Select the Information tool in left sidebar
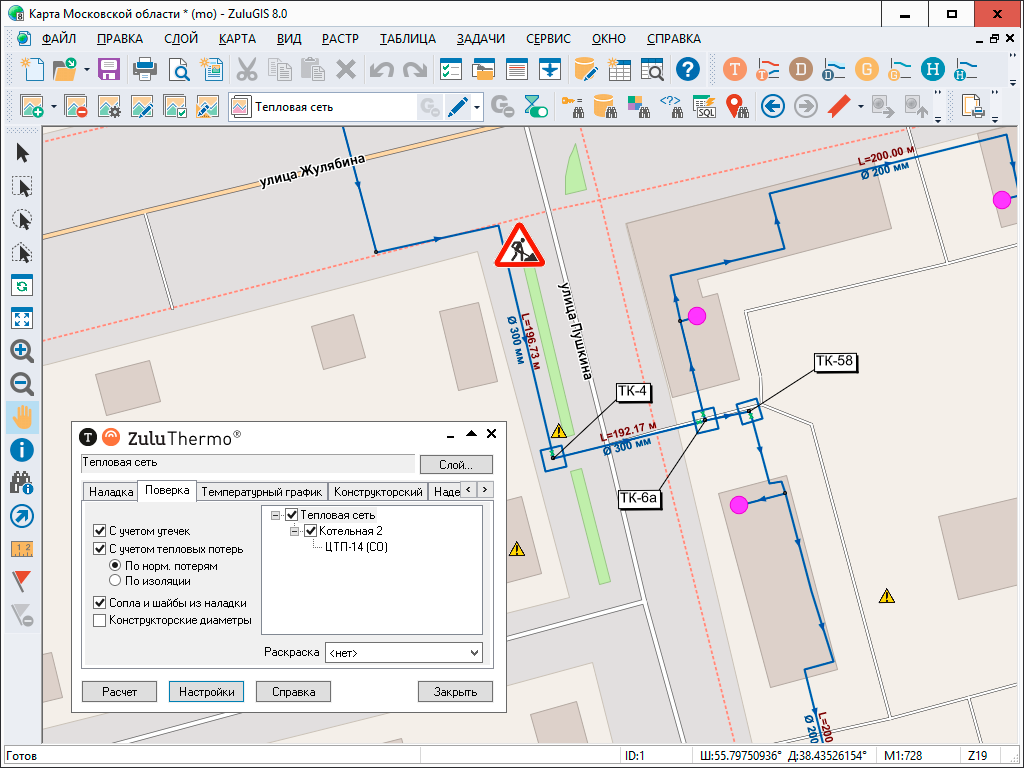This screenshot has width=1024, height=768. pyautogui.click(x=22, y=450)
